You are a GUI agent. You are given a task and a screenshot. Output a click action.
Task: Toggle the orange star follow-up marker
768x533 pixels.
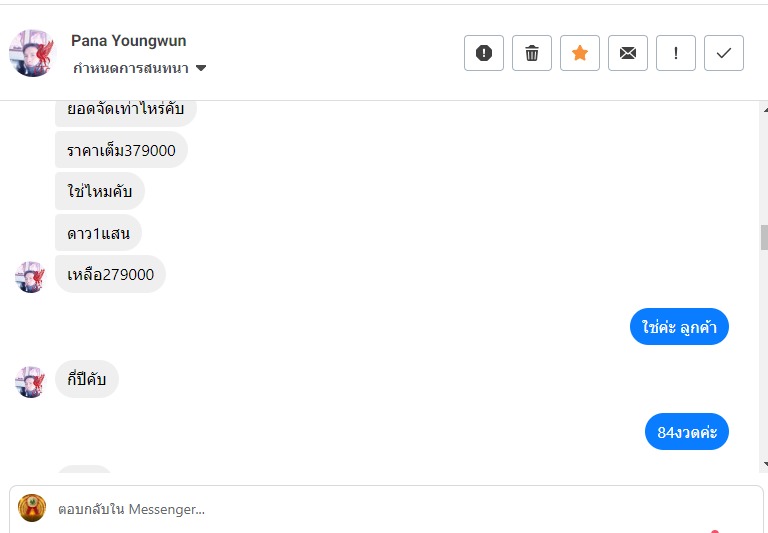click(580, 53)
